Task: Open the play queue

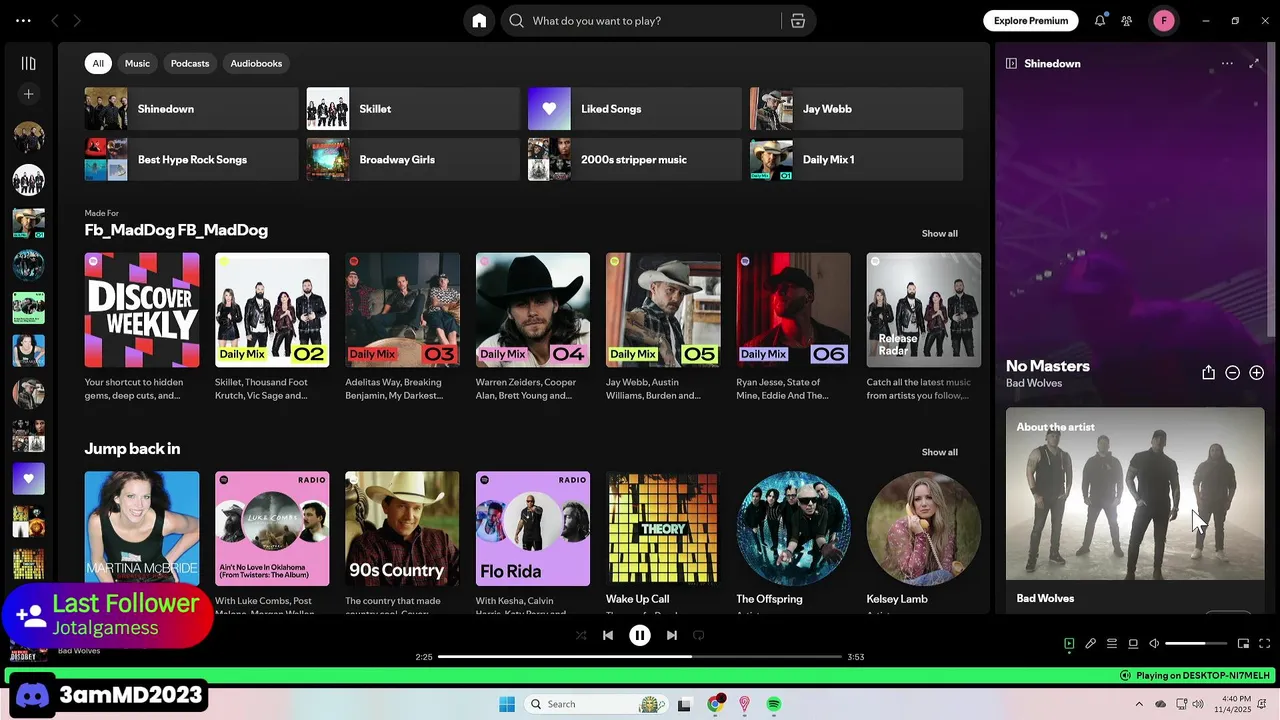Action: [1112, 644]
